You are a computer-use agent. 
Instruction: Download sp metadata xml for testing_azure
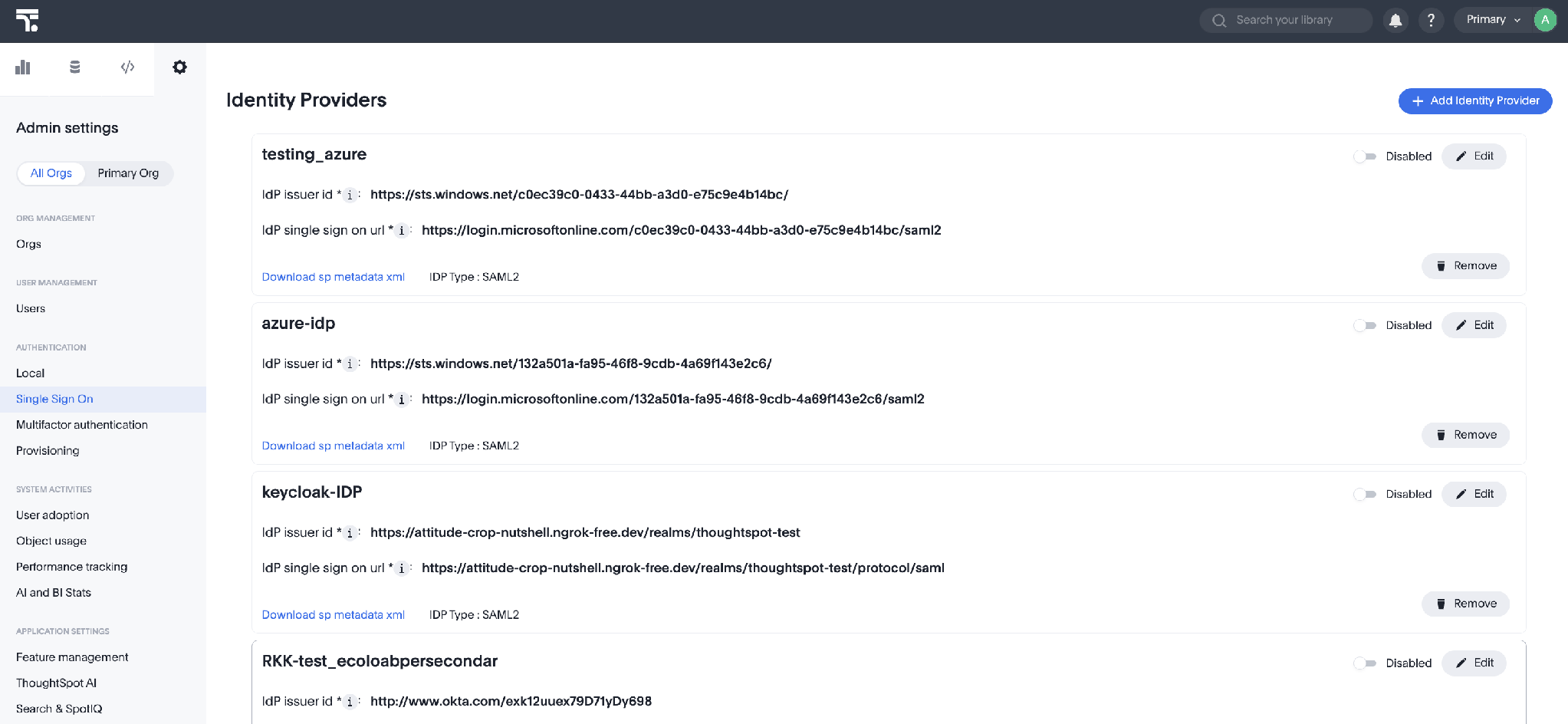334,277
